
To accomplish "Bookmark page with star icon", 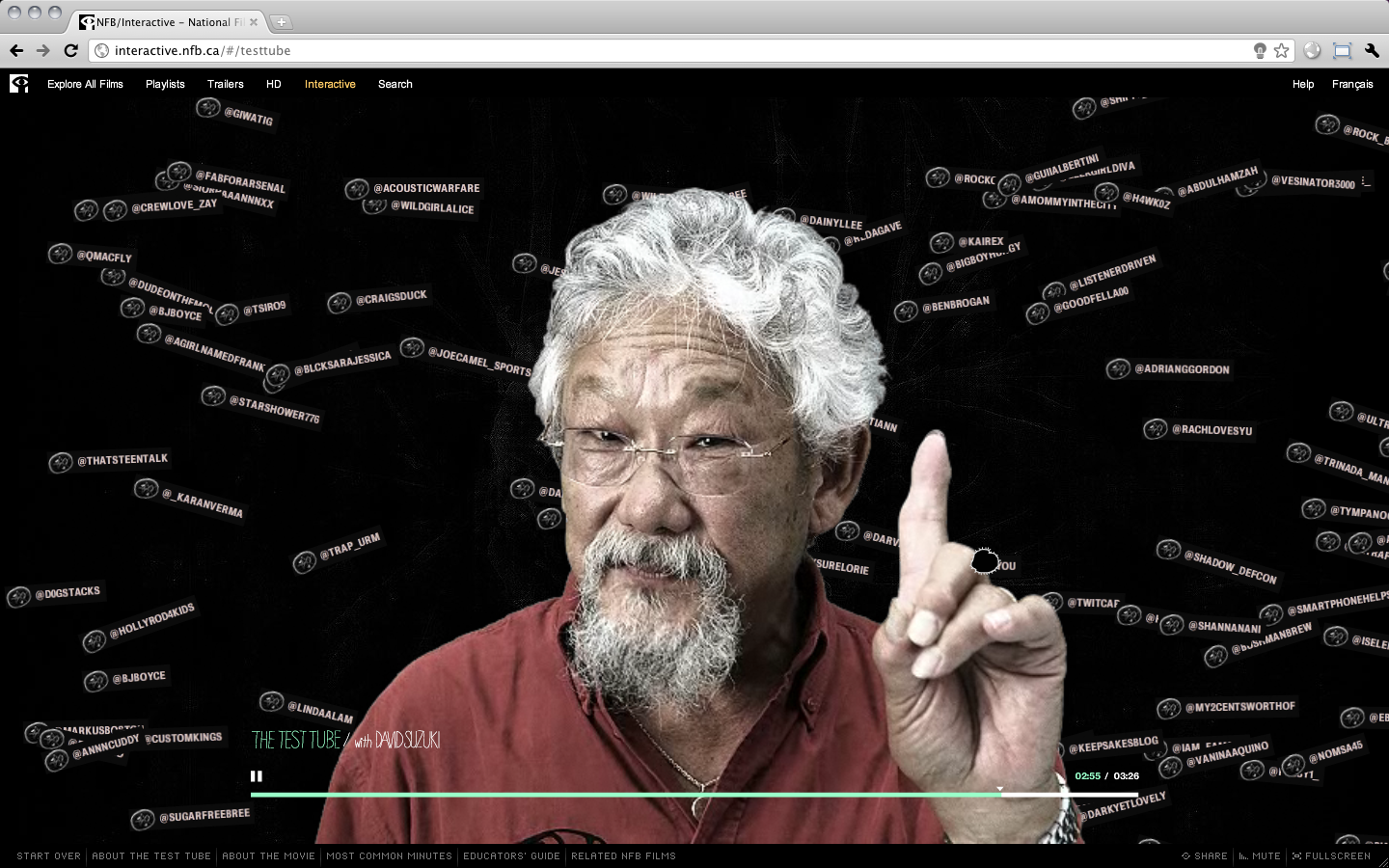I will pyautogui.click(x=1281, y=50).
